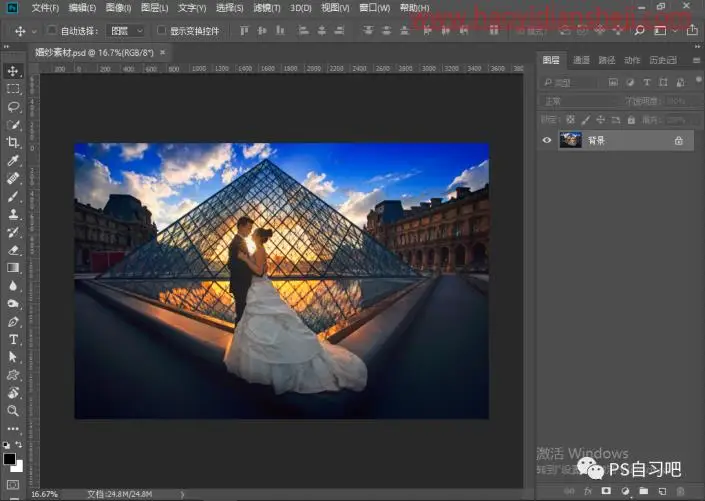Open the Edit Toolbar three-dots button
This screenshot has height=501, width=705.
13,429
